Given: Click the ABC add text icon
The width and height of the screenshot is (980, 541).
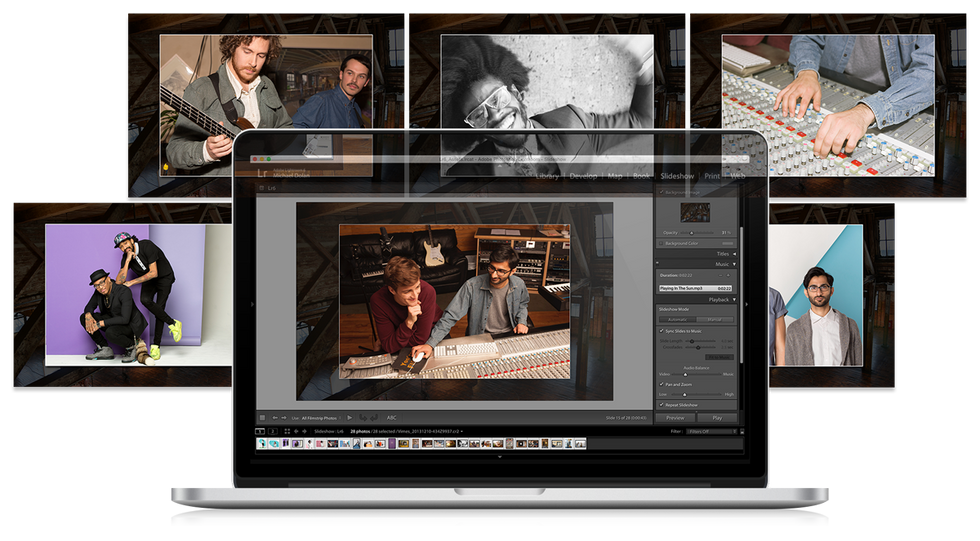Looking at the screenshot, I should coord(392,418).
